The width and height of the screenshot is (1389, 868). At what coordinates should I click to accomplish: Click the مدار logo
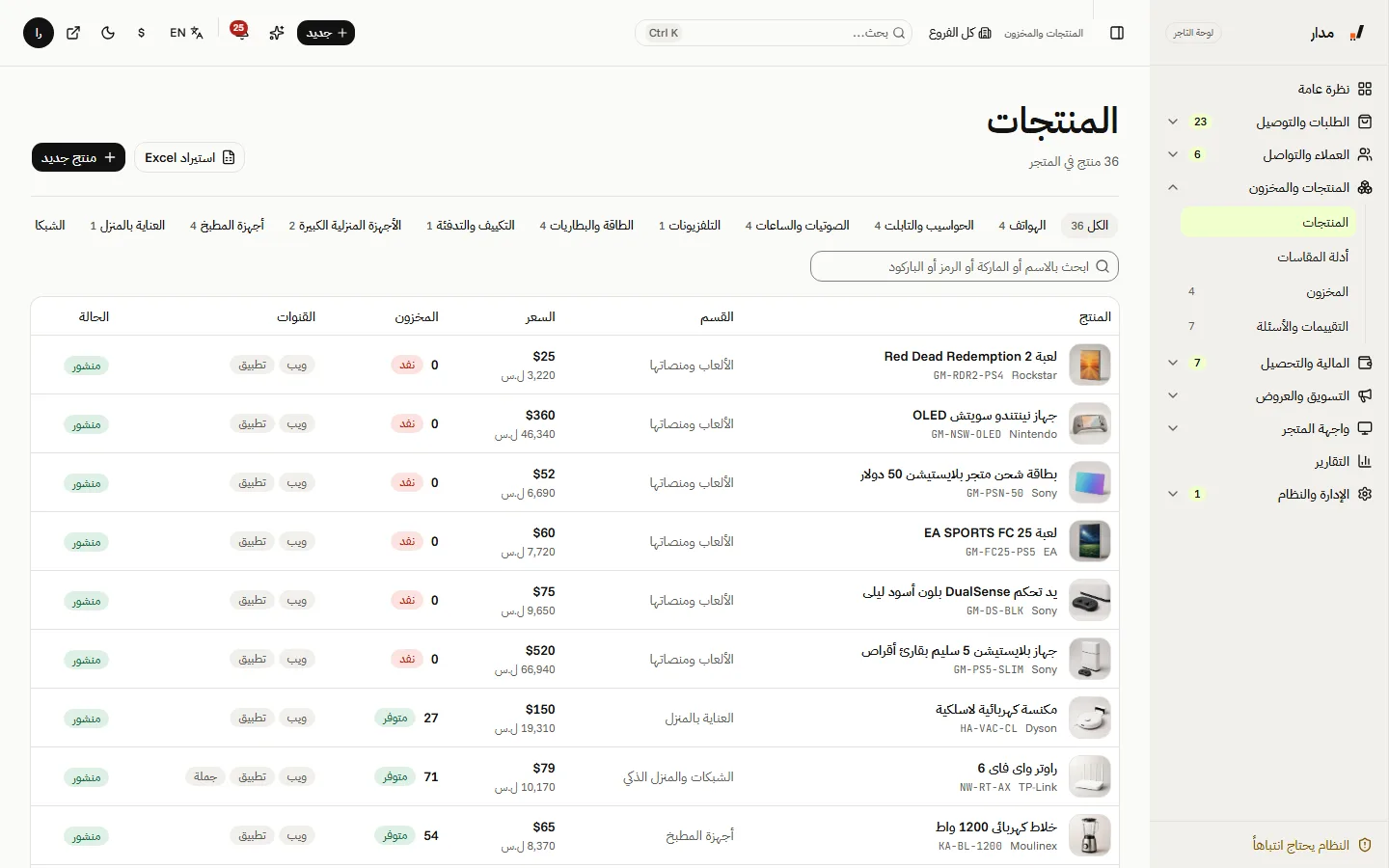point(1338,33)
